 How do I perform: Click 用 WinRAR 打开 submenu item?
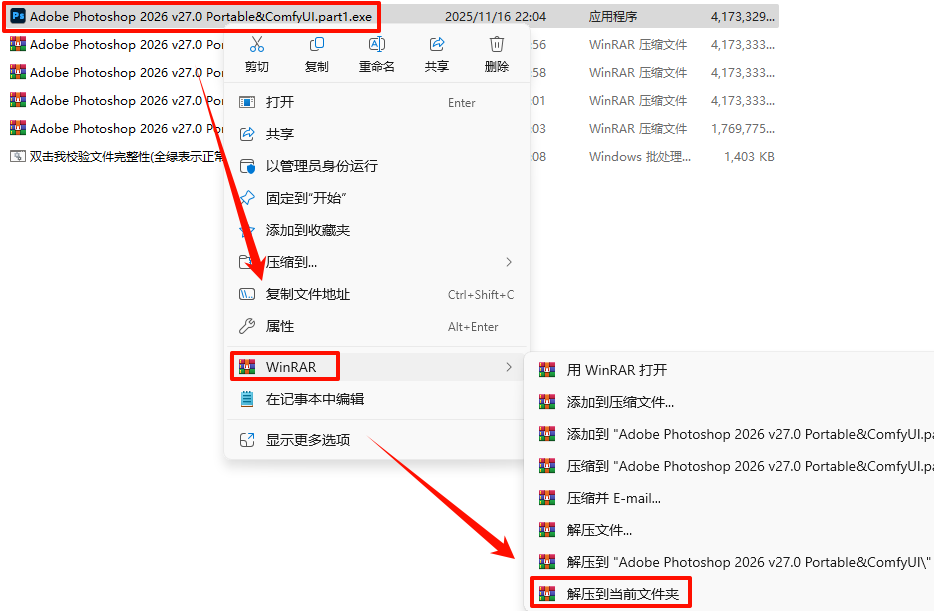tap(731, 370)
